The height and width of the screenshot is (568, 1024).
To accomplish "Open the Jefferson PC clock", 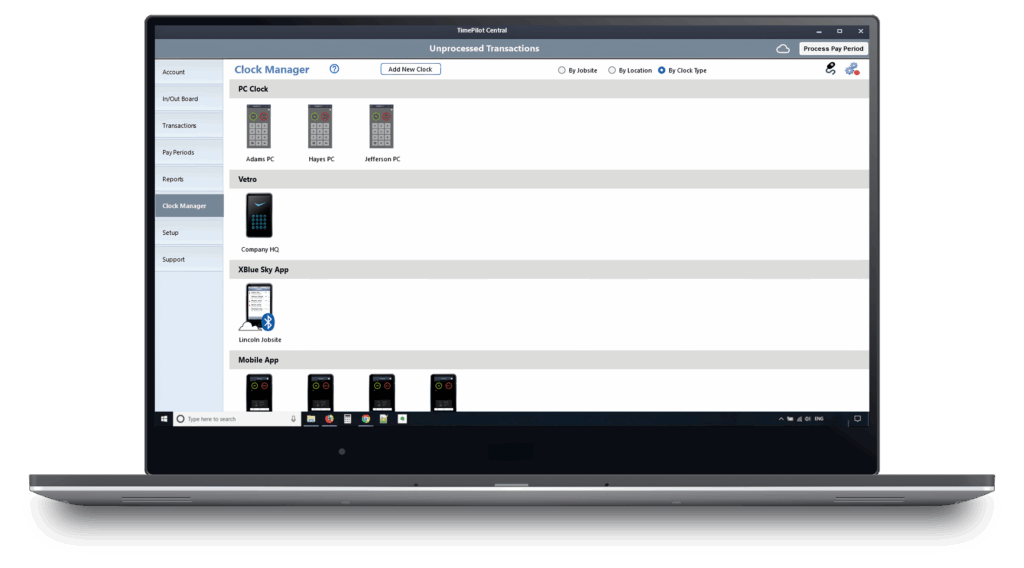I will click(381, 127).
